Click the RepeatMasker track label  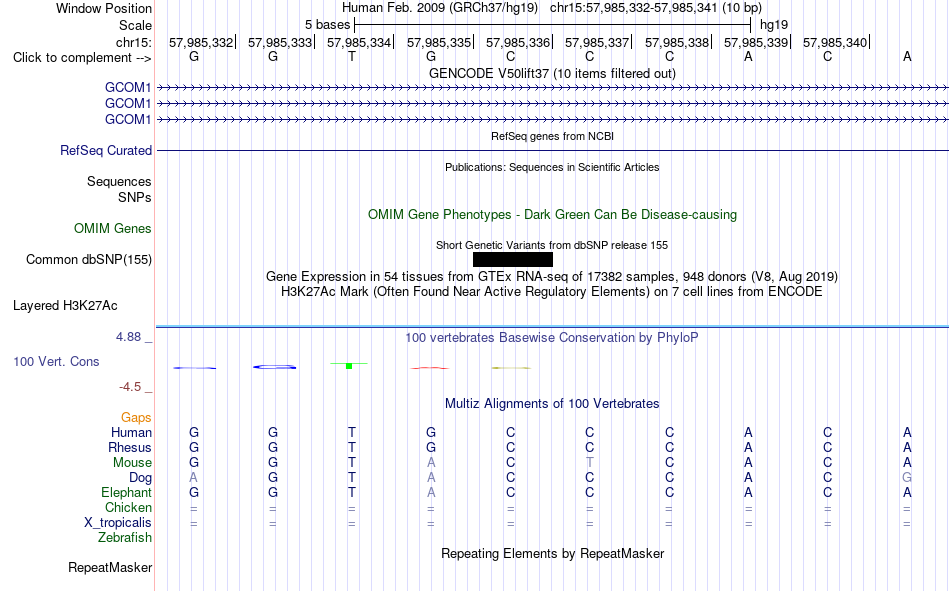pos(110,568)
